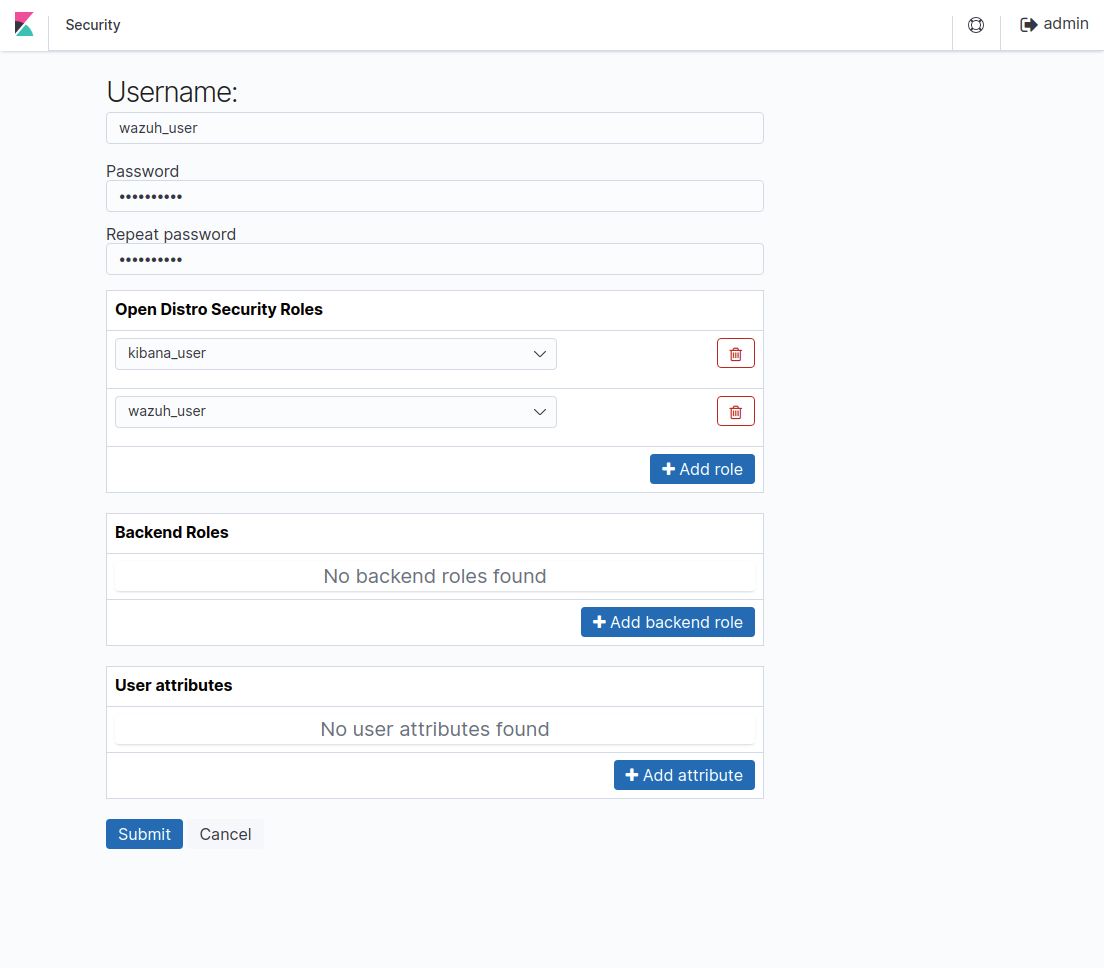Click the Password input field
The width and height of the screenshot is (1104, 968).
click(x=434, y=196)
